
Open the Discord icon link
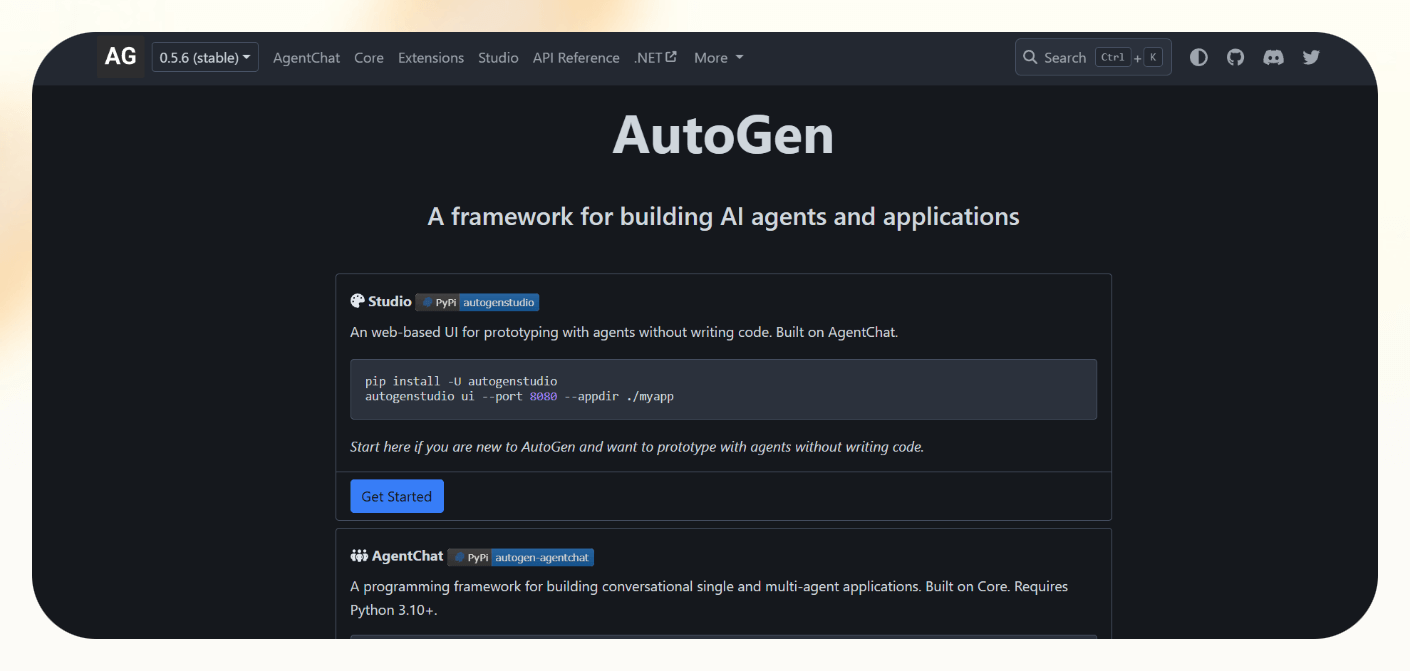[x=1273, y=57]
